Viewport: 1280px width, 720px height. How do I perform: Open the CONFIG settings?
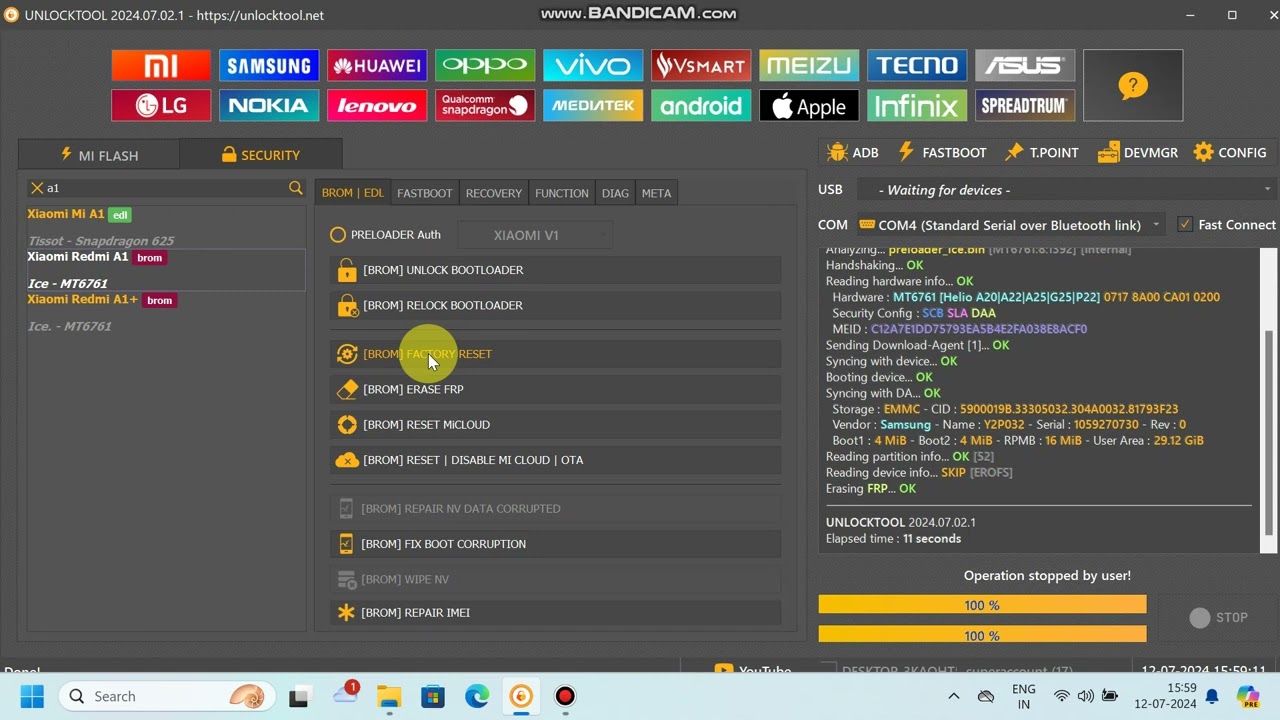click(1230, 153)
